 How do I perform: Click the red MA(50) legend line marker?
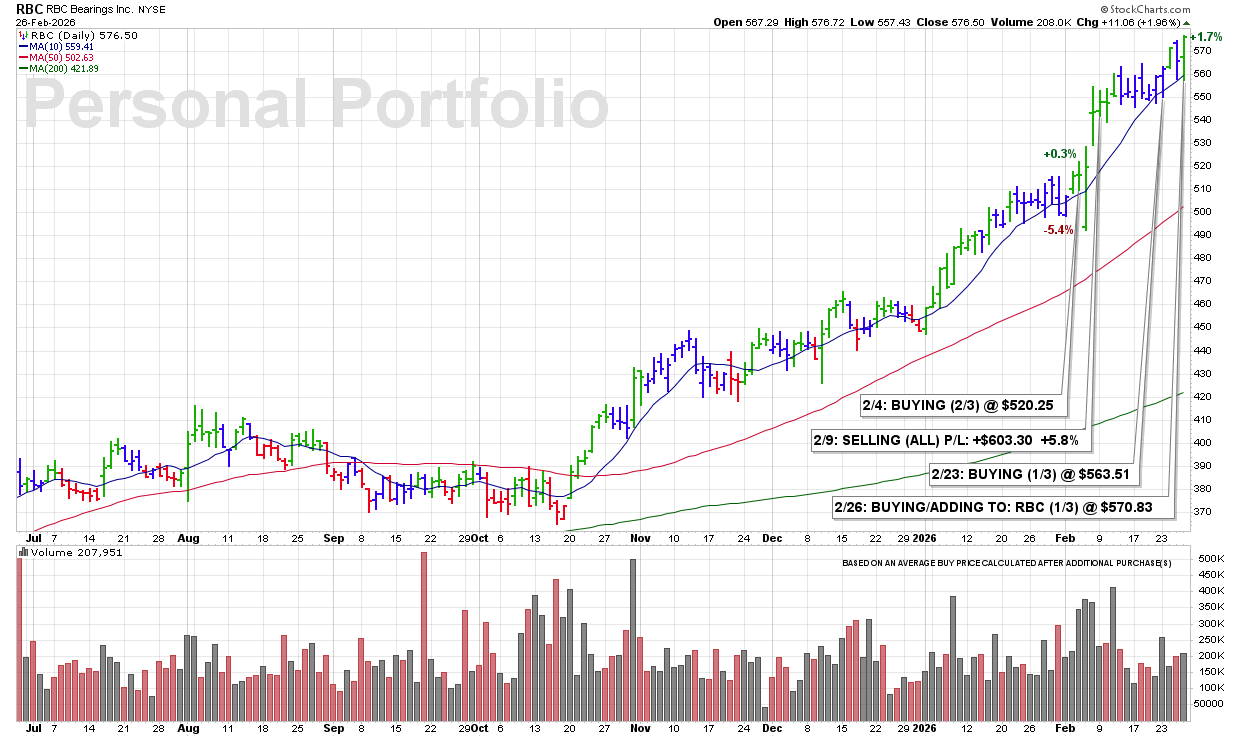click(x=23, y=58)
